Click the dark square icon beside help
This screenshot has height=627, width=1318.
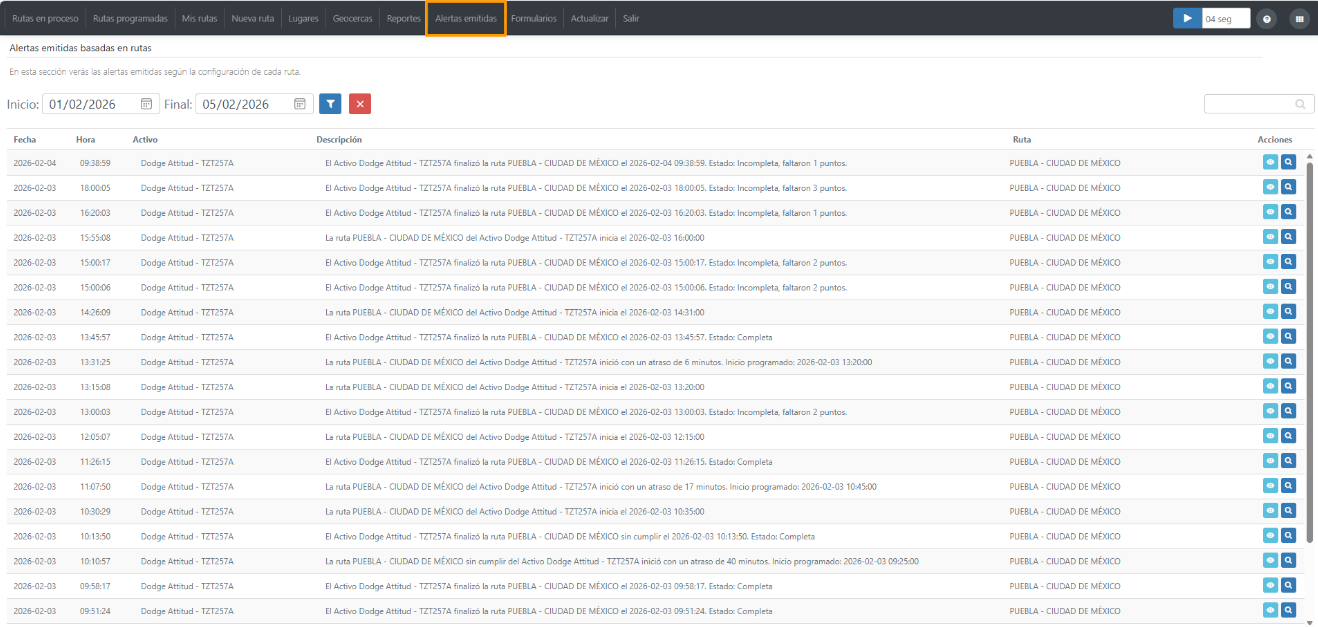pyautogui.click(x=1299, y=18)
